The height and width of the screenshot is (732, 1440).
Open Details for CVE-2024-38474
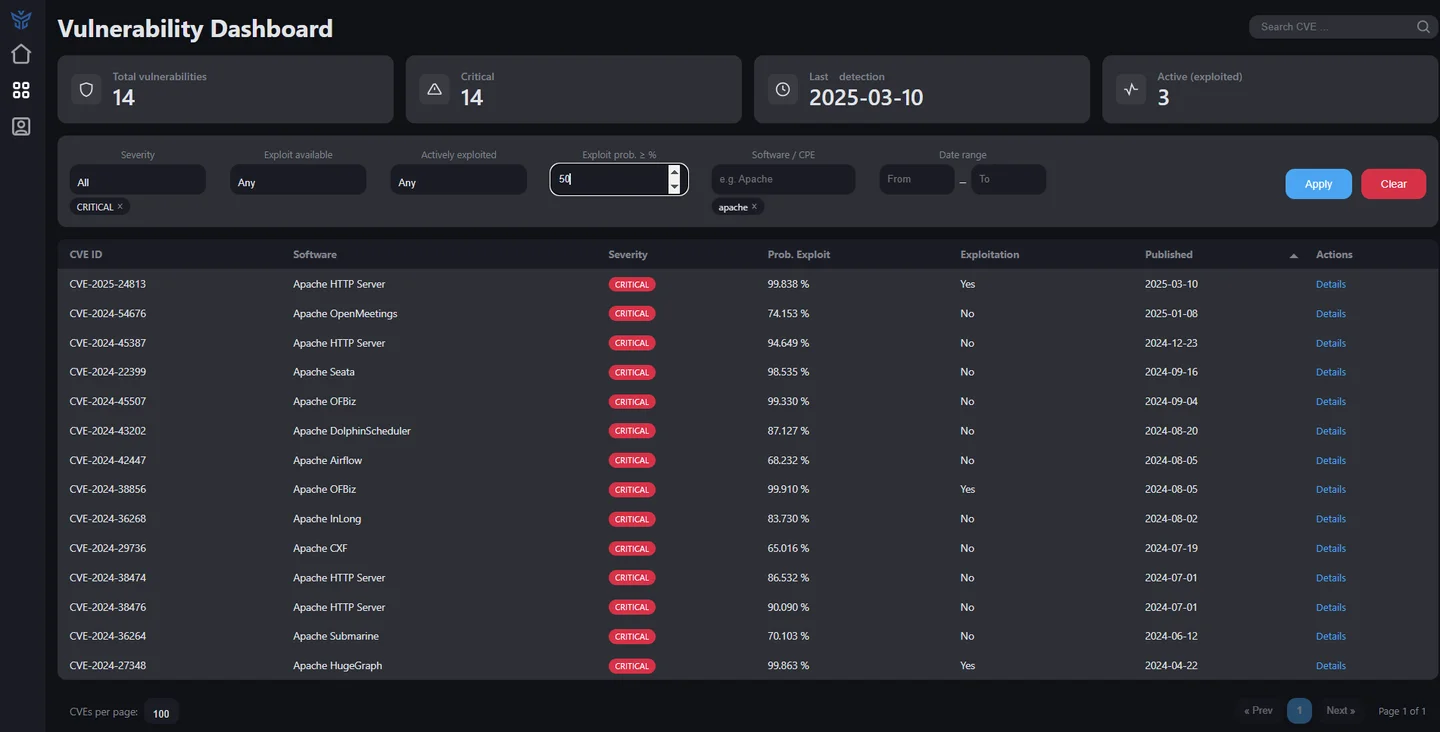pos(1331,578)
